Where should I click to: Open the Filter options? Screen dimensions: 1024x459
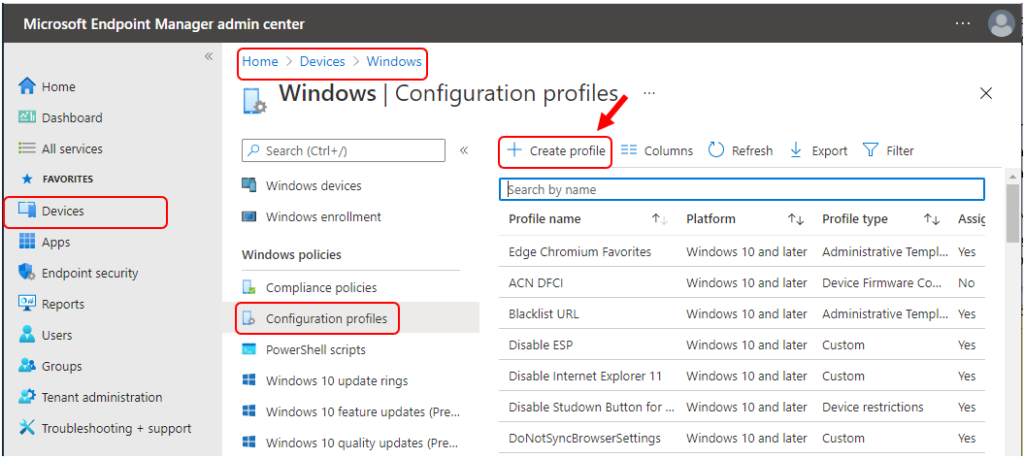pyautogui.click(x=888, y=151)
